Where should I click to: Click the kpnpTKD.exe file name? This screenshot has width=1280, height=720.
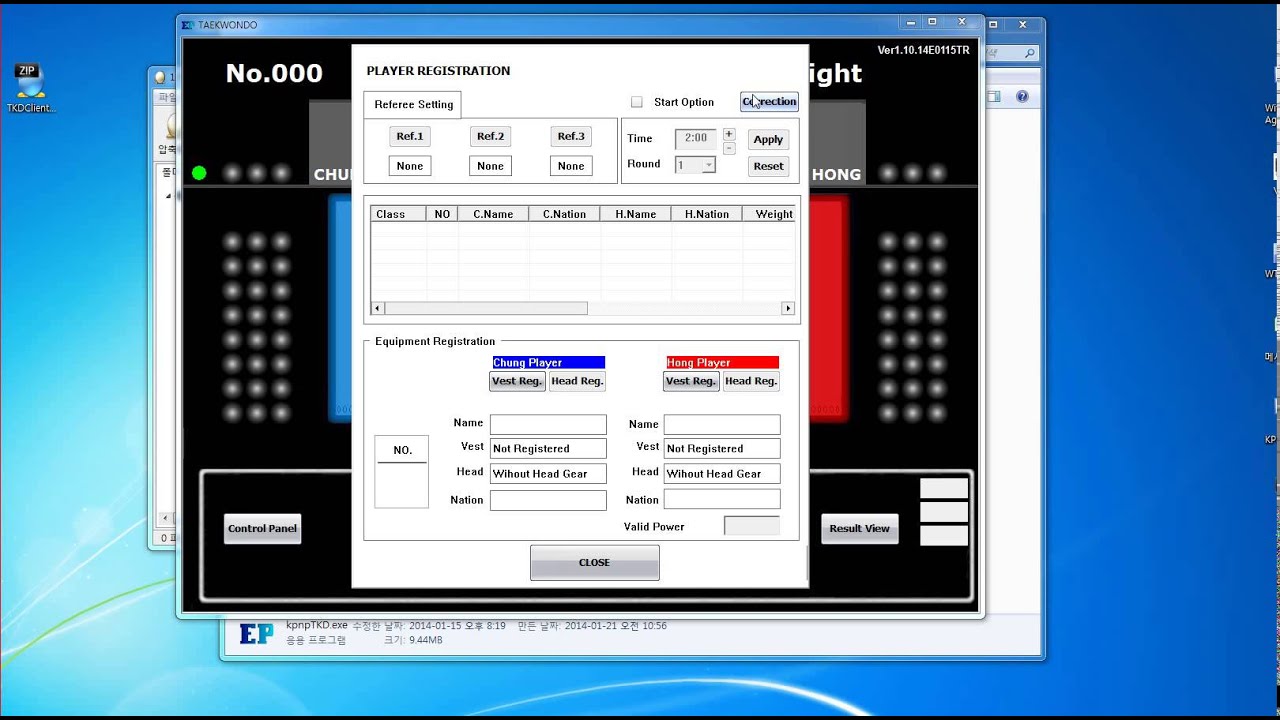coord(316,626)
